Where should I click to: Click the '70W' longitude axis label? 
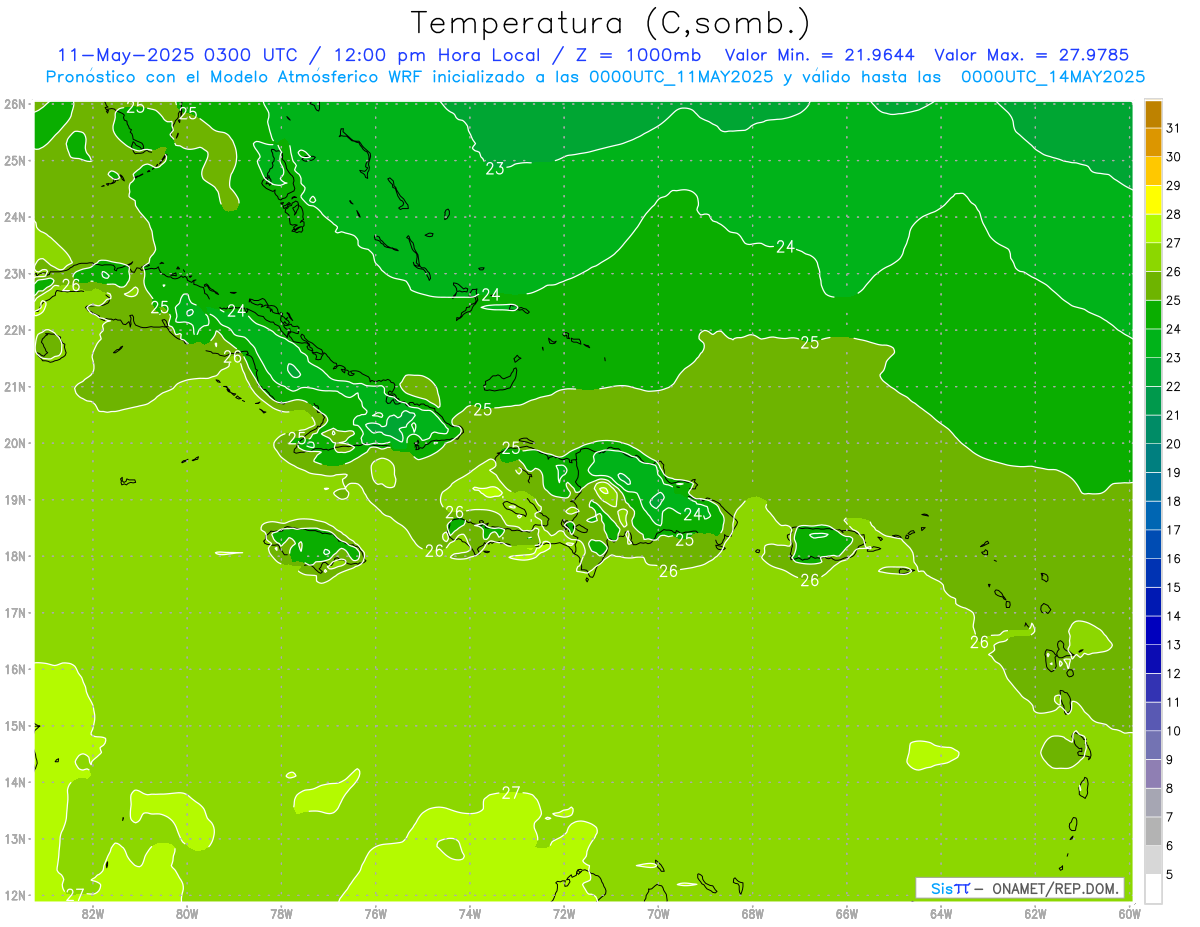click(658, 913)
